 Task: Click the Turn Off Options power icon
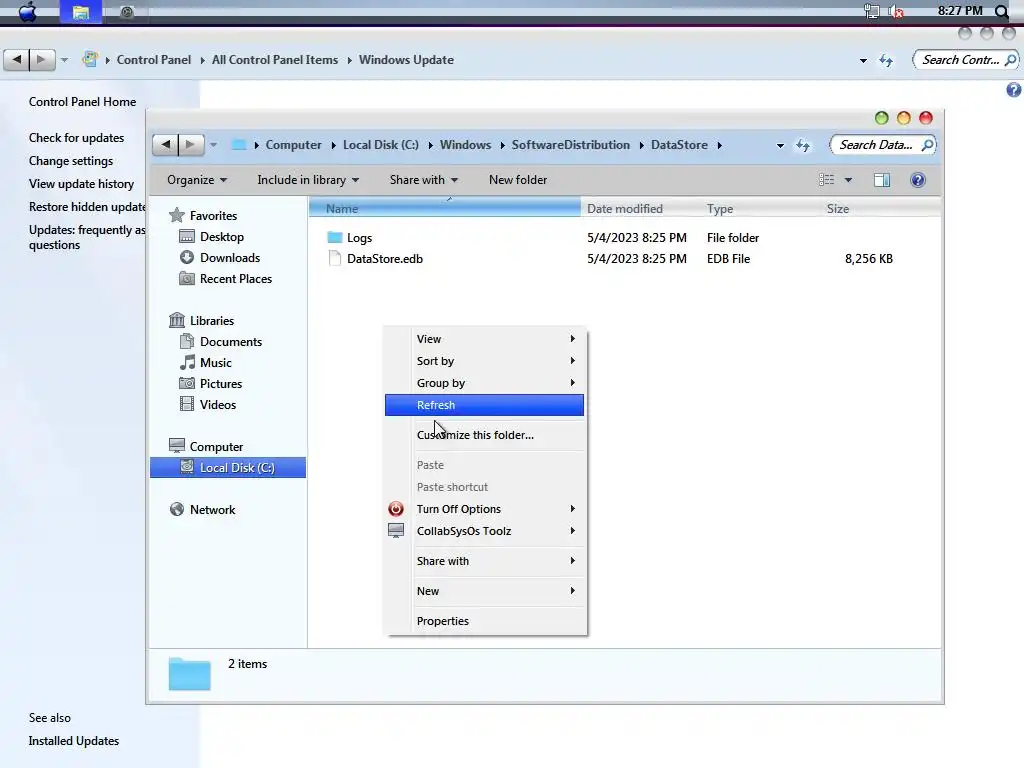coord(396,509)
